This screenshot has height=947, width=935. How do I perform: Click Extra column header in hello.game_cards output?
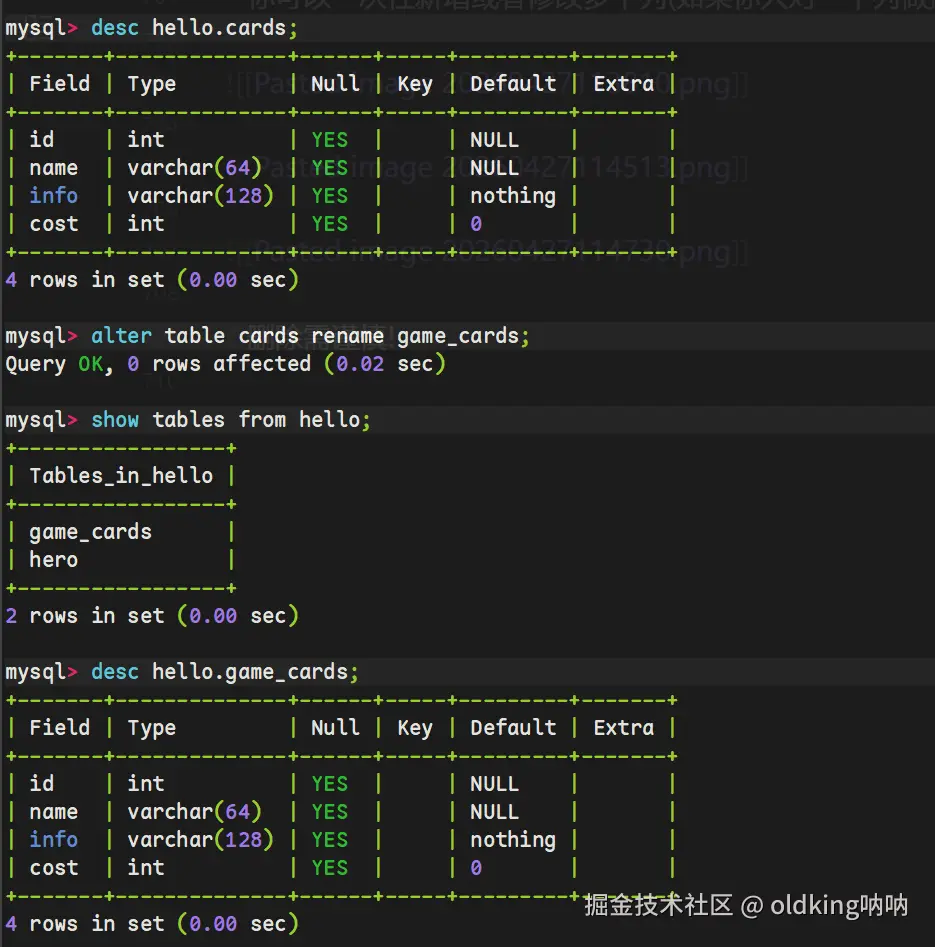(623, 728)
